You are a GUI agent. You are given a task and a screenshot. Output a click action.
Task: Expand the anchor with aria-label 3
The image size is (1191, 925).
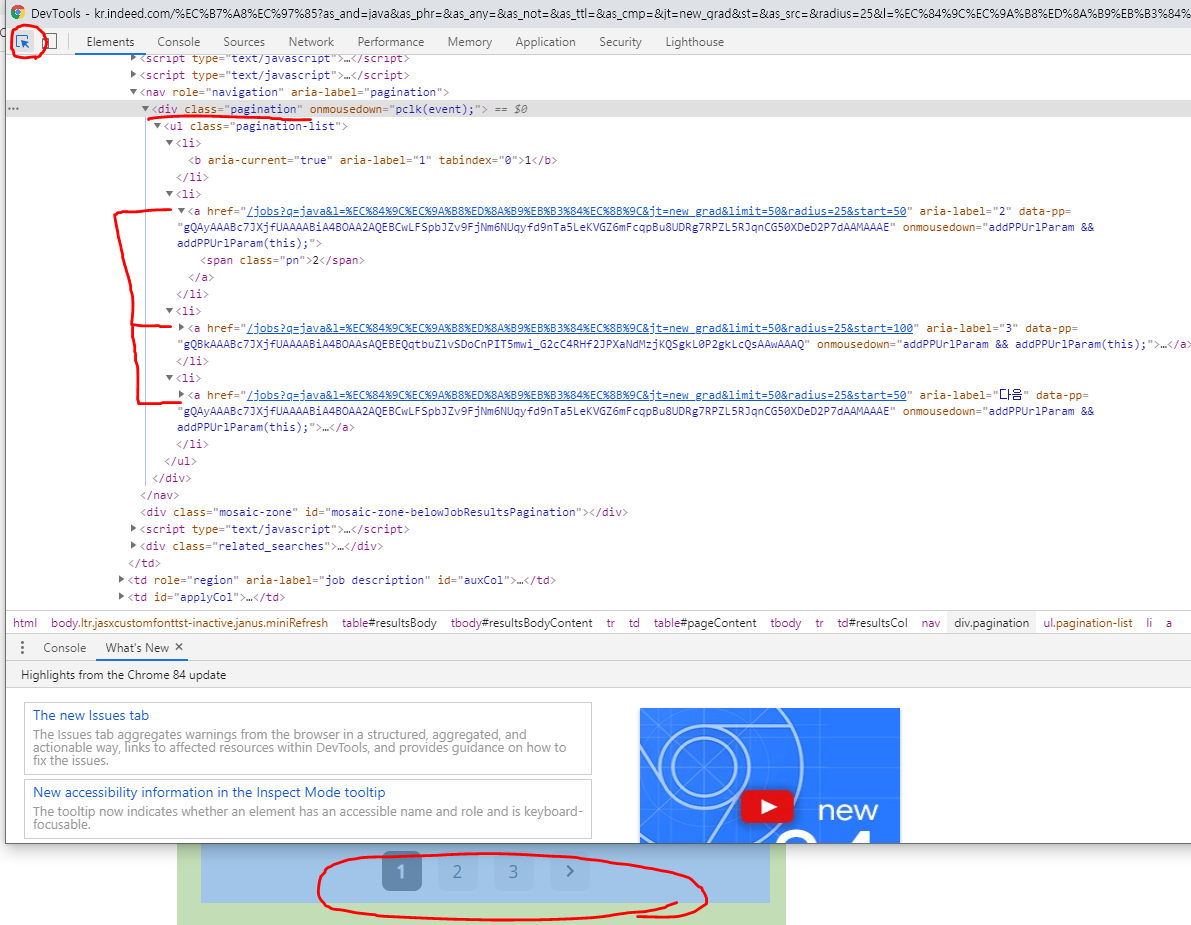point(182,328)
